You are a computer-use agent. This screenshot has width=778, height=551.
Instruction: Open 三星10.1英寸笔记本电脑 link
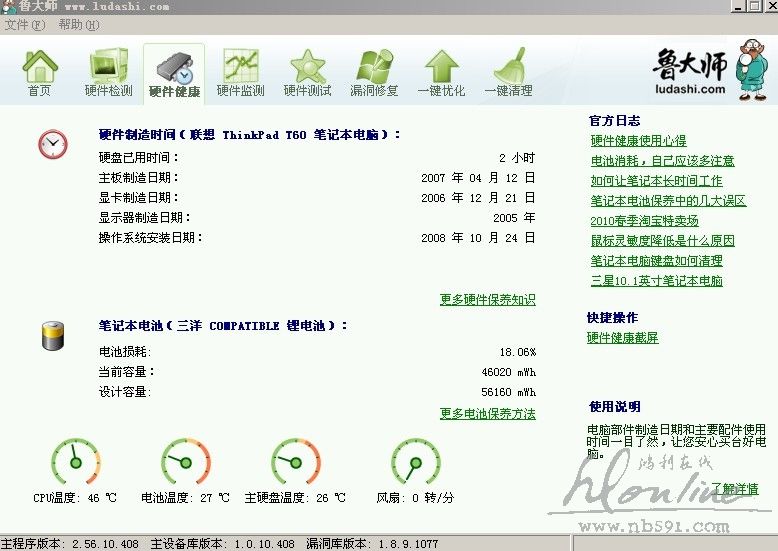pos(656,281)
